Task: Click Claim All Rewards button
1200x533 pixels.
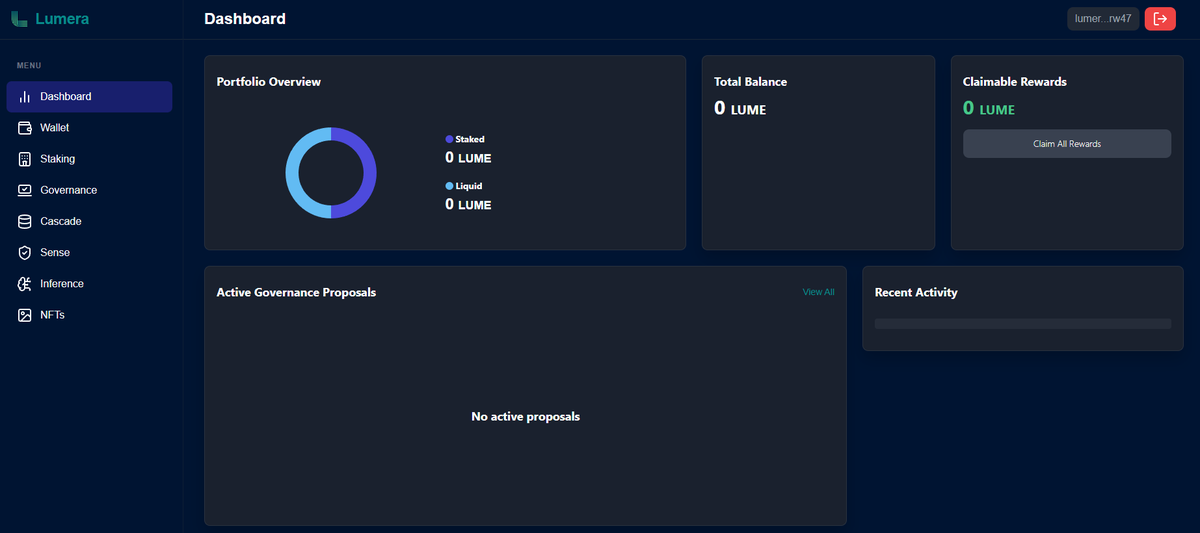Action: (x=1067, y=144)
